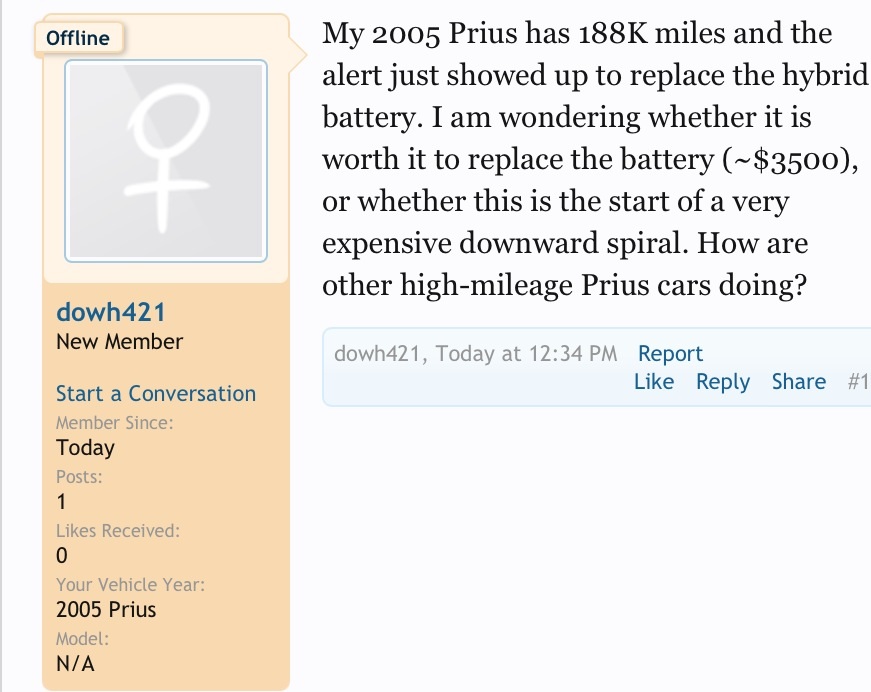Click the 2005 Prius vehicle year value
Image resolution: width=871 pixels, height=692 pixels.
pos(106,609)
